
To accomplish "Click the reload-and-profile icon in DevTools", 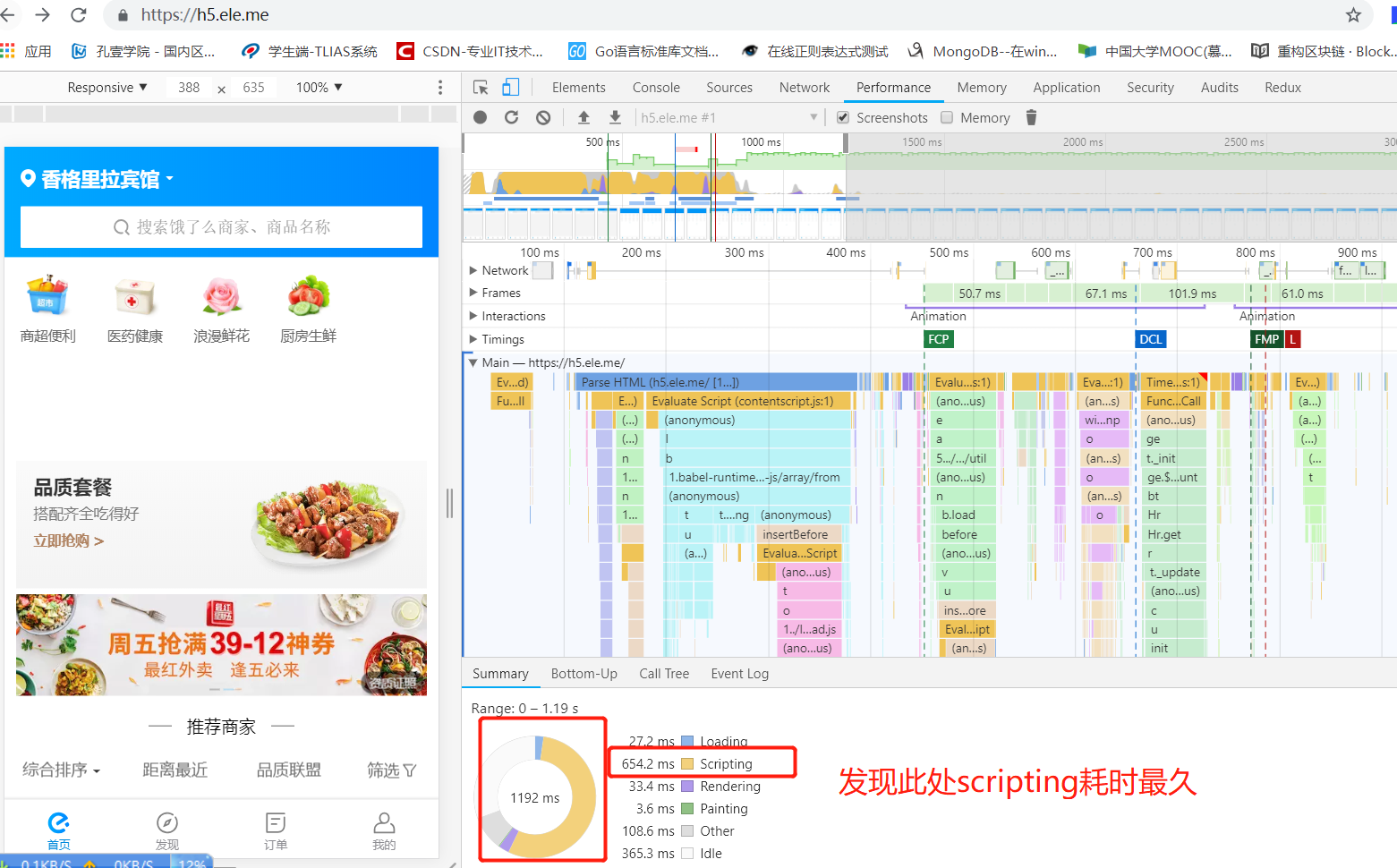I will [x=511, y=117].
